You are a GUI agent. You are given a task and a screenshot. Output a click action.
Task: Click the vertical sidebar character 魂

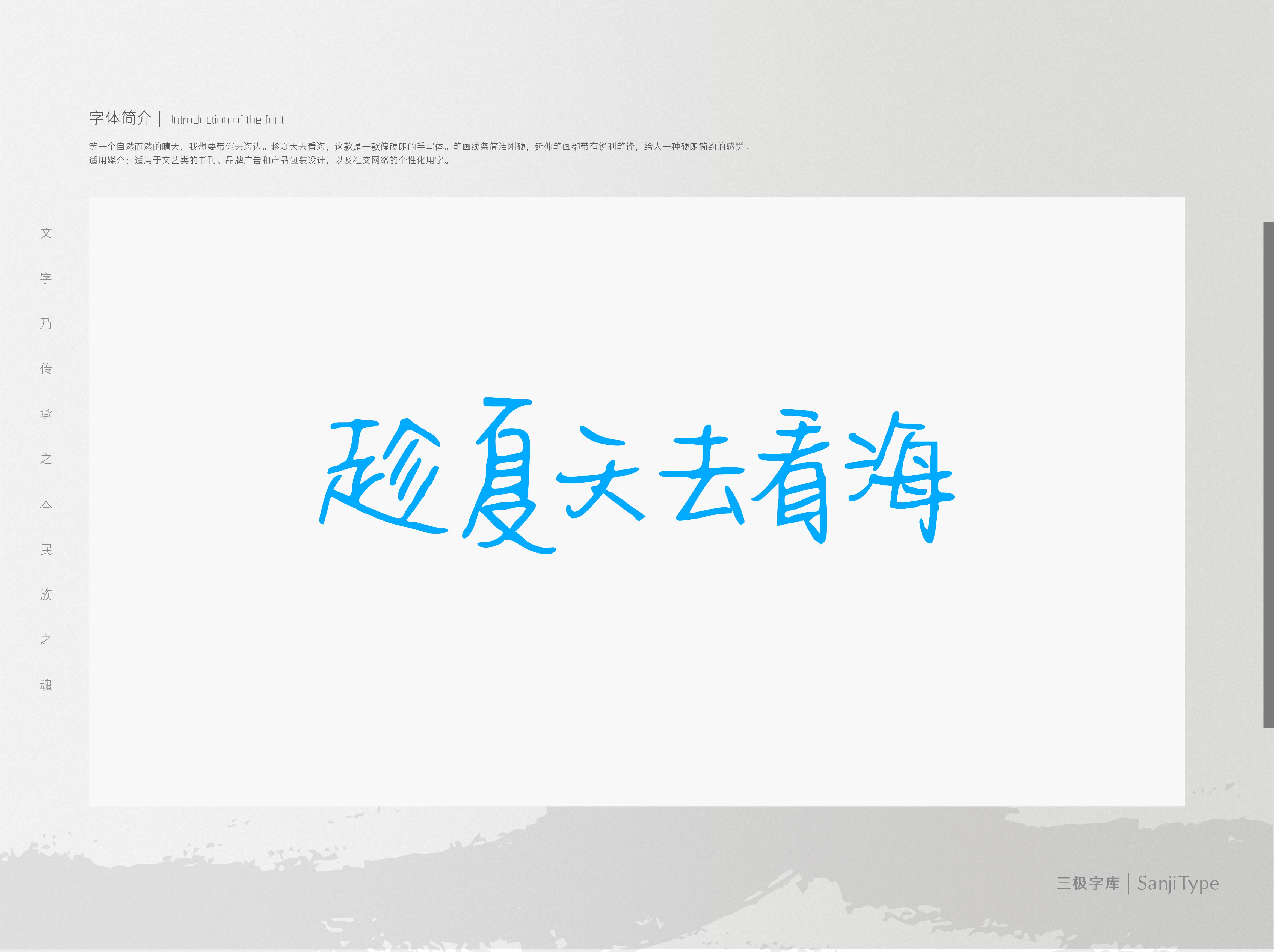[x=46, y=685]
